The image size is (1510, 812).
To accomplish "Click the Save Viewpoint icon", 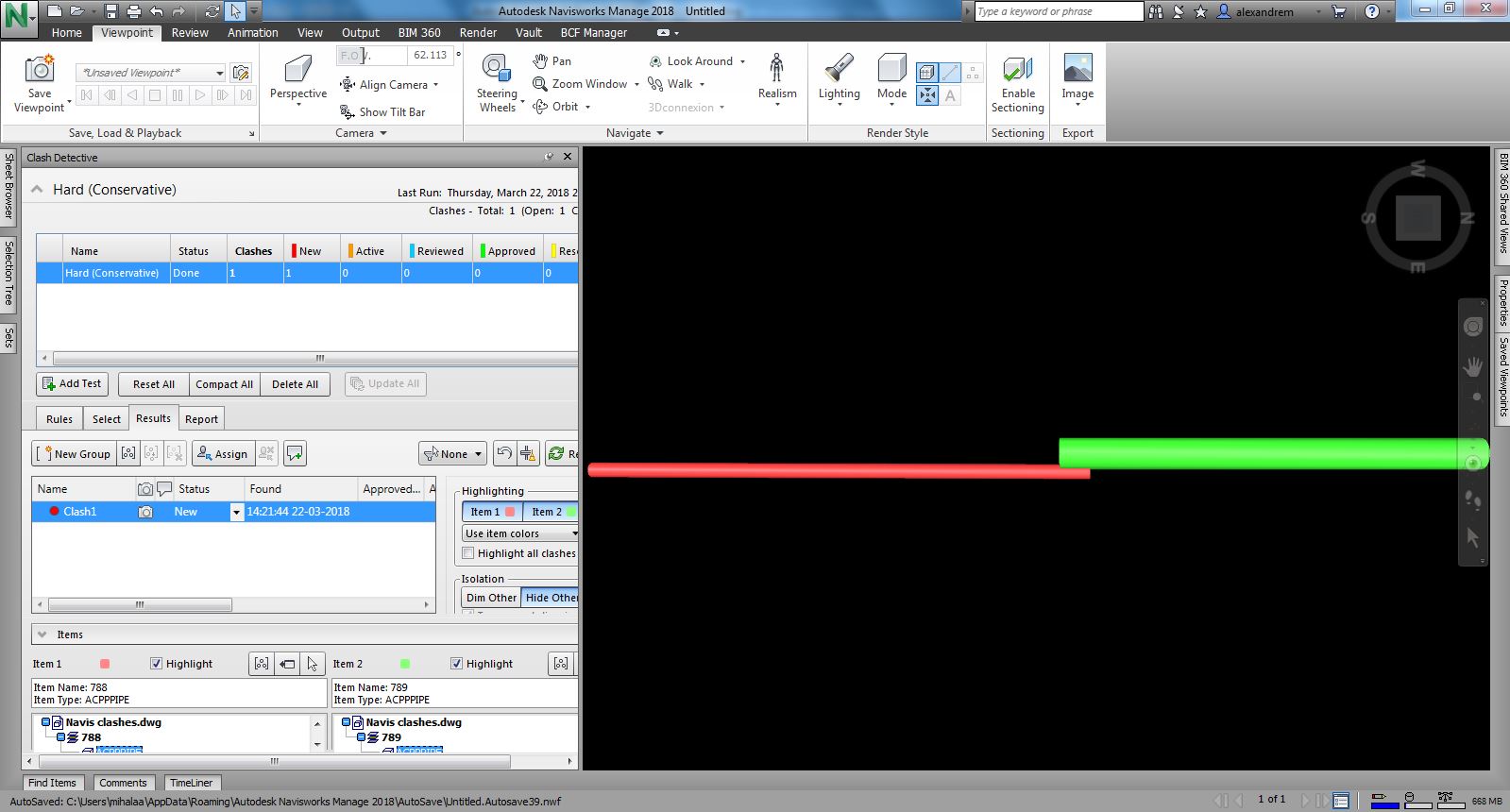I will [x=40, y=70].
